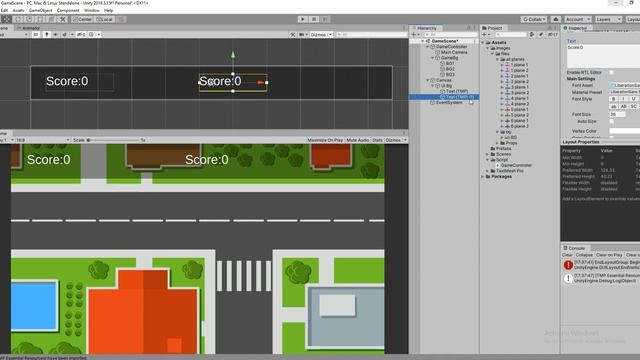The image size is (640, 360).
Task: Select the GameController script asset
Action: tap(516, 165)
